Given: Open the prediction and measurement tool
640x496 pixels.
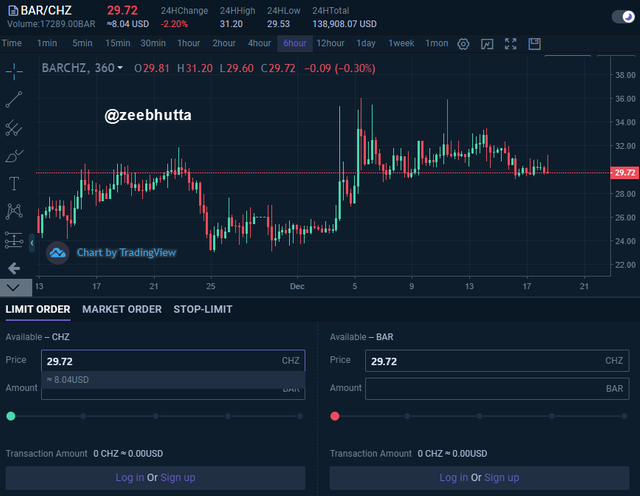Looking at the screenshot, I should [x=14, y=240].
